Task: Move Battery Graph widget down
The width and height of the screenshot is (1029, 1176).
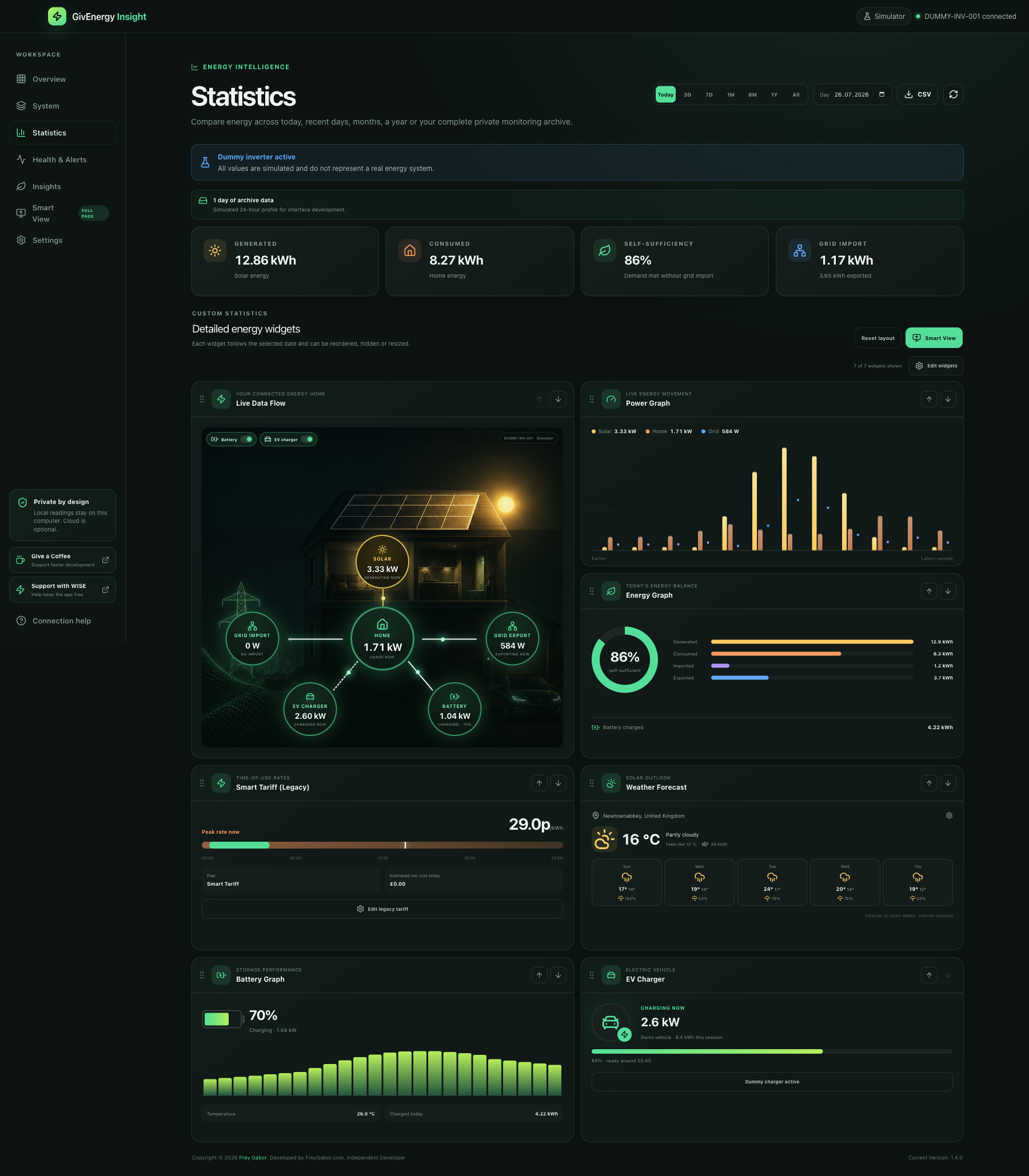Action: coord(557,974)
